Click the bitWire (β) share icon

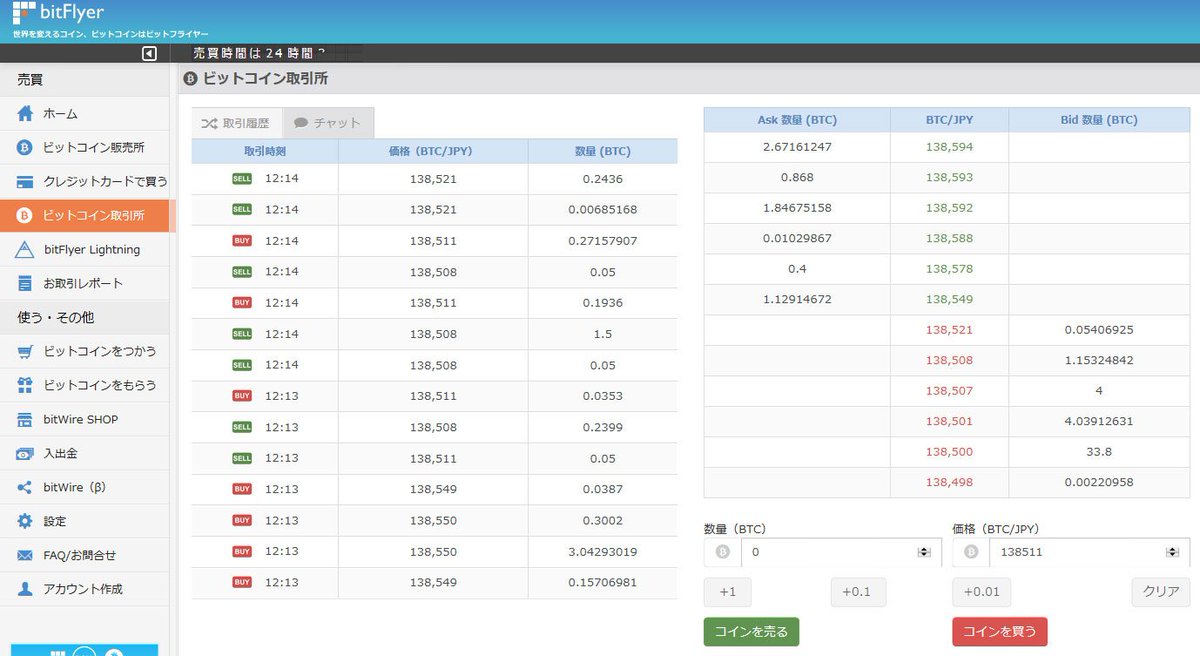[x=25, y=488]
